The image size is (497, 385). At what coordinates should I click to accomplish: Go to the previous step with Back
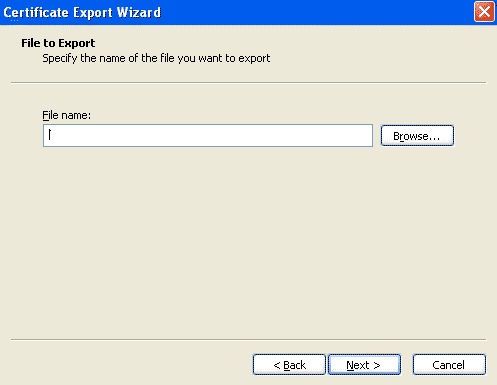(289, 365)
